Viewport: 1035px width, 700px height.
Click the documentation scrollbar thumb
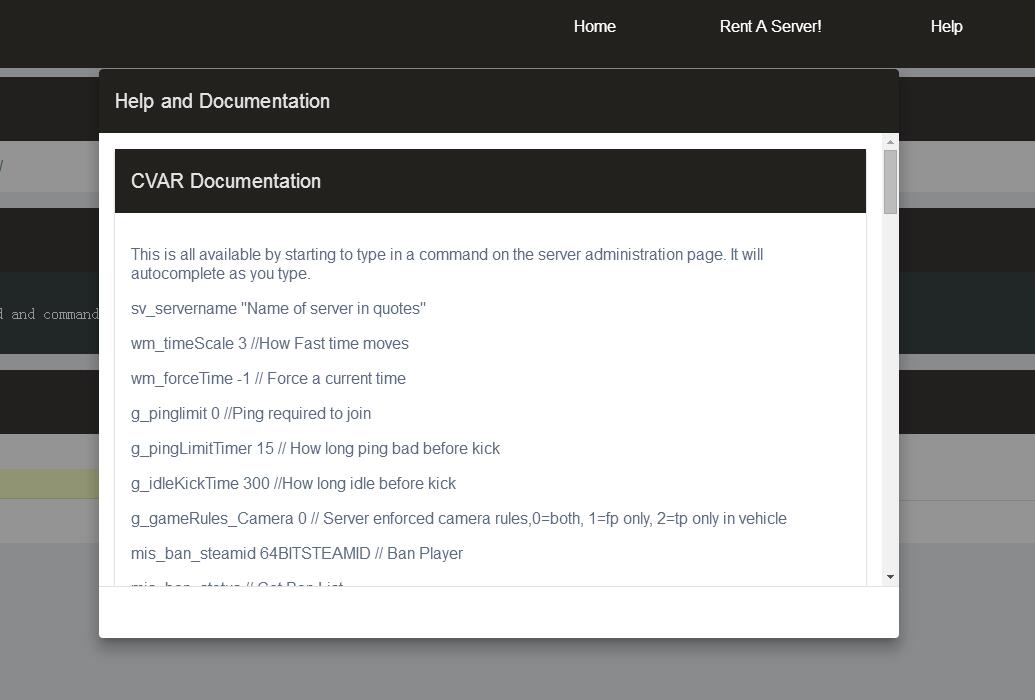pyautogui.click(x=890, y=181)
